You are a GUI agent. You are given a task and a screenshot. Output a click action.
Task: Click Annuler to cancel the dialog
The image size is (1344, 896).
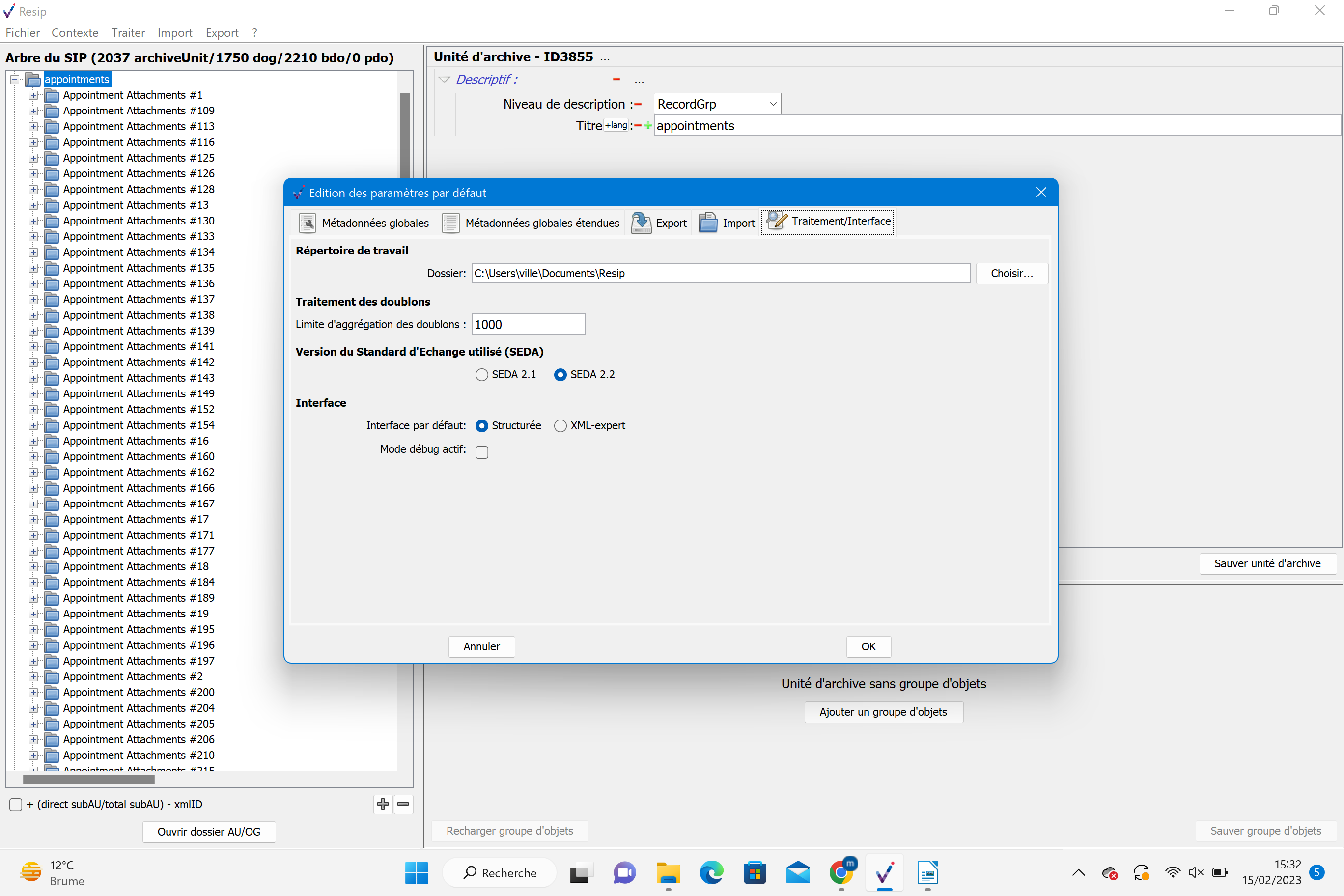pos(481,646)
